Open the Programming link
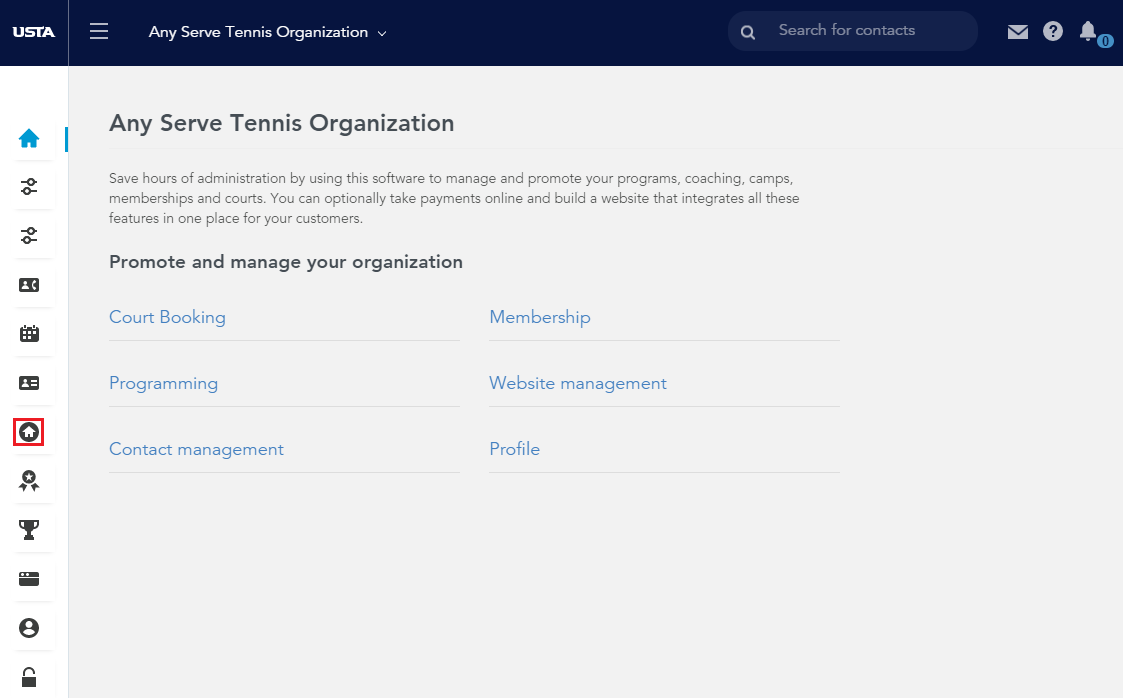Viewport: 1123px width, 698px height. (x=163, y=383)
